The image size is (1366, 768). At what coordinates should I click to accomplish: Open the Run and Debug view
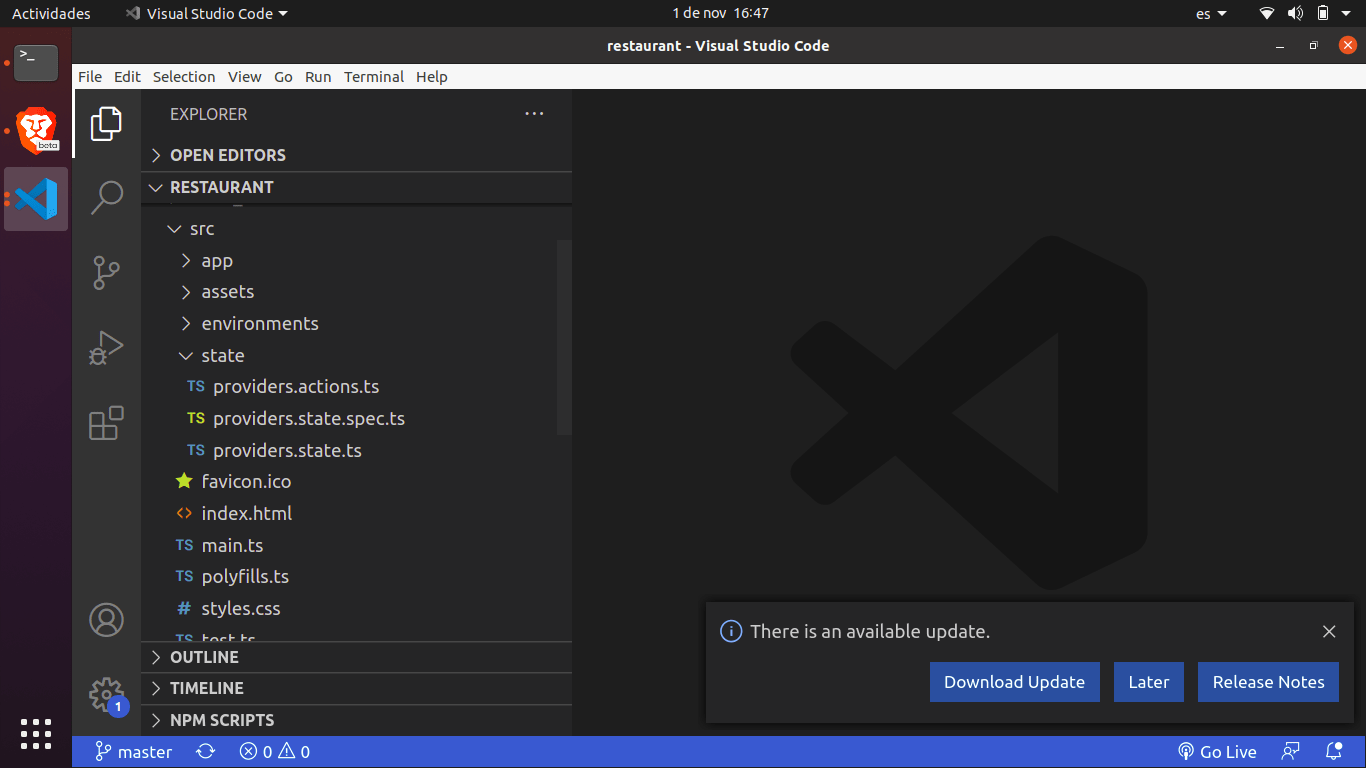[x=106, y=347]
